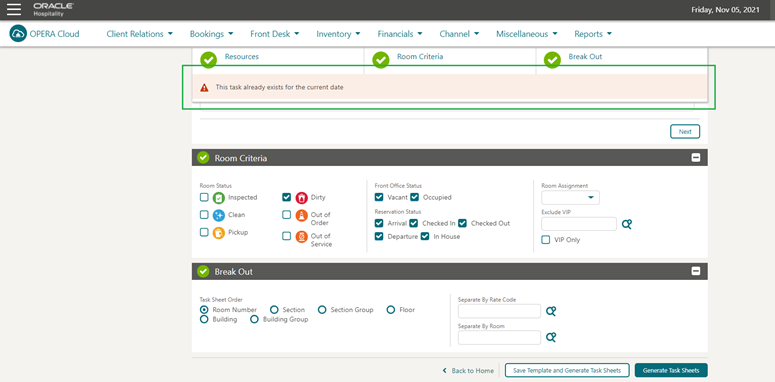The width and height of the screenshot is (775, 382).
Task: Follow the Back to Home link
Action: (x=472, y=371)
